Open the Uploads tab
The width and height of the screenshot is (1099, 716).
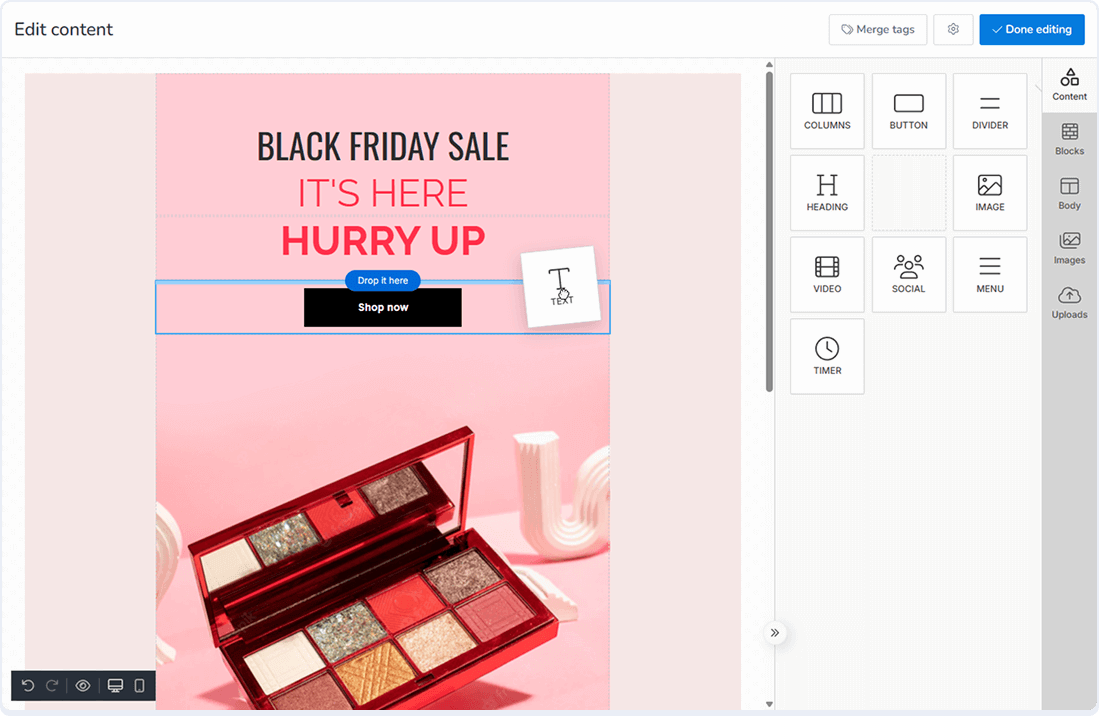click(1069, 303)
